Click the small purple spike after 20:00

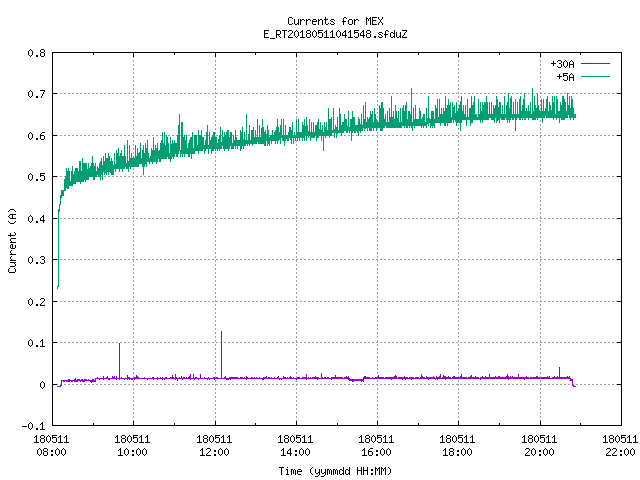(559, 372)
